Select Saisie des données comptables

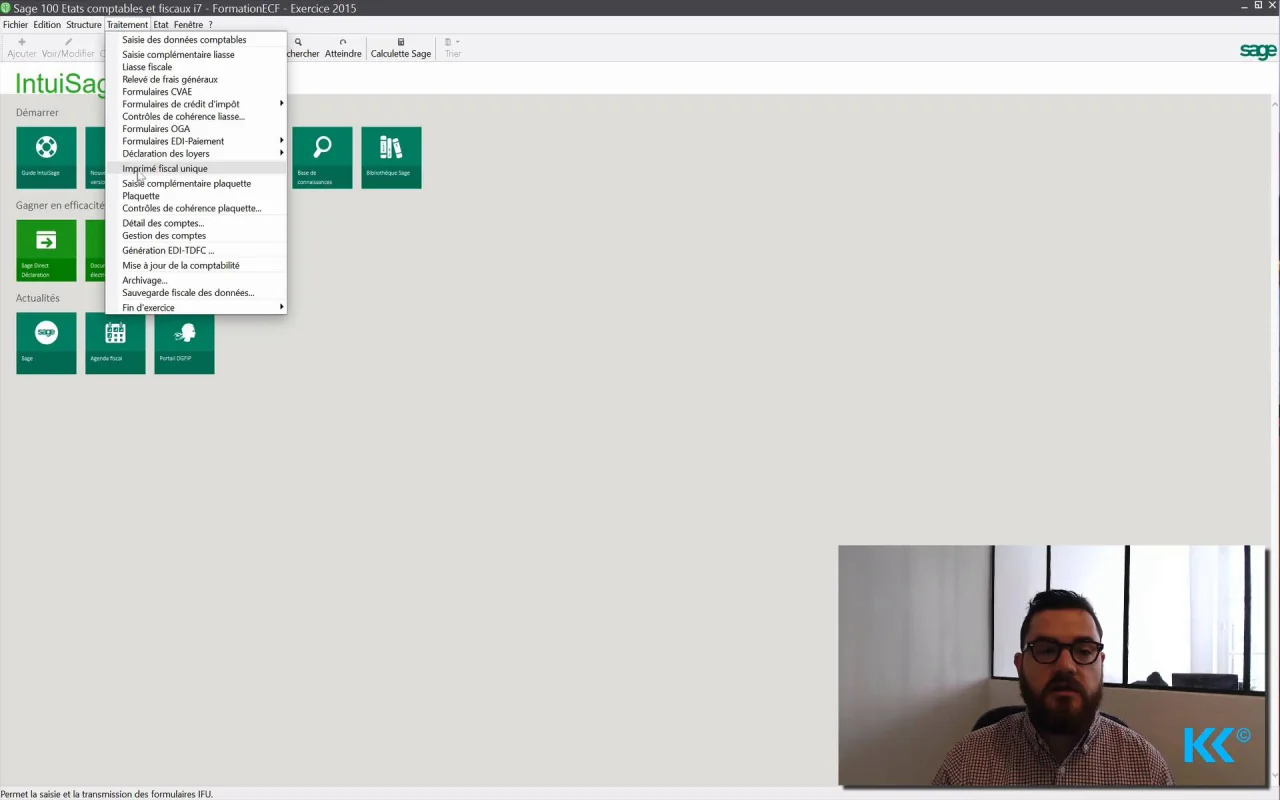[196, 40]
